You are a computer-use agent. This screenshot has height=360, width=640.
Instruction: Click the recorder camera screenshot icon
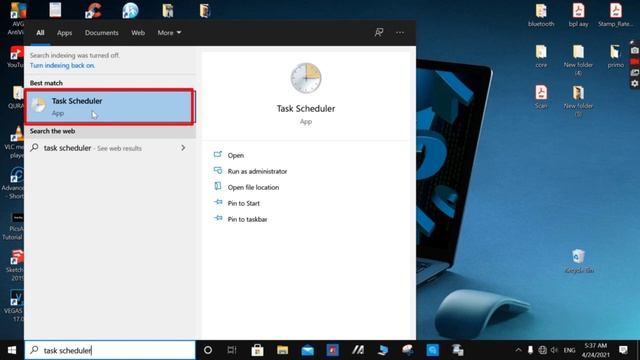(x=634, y=50)
